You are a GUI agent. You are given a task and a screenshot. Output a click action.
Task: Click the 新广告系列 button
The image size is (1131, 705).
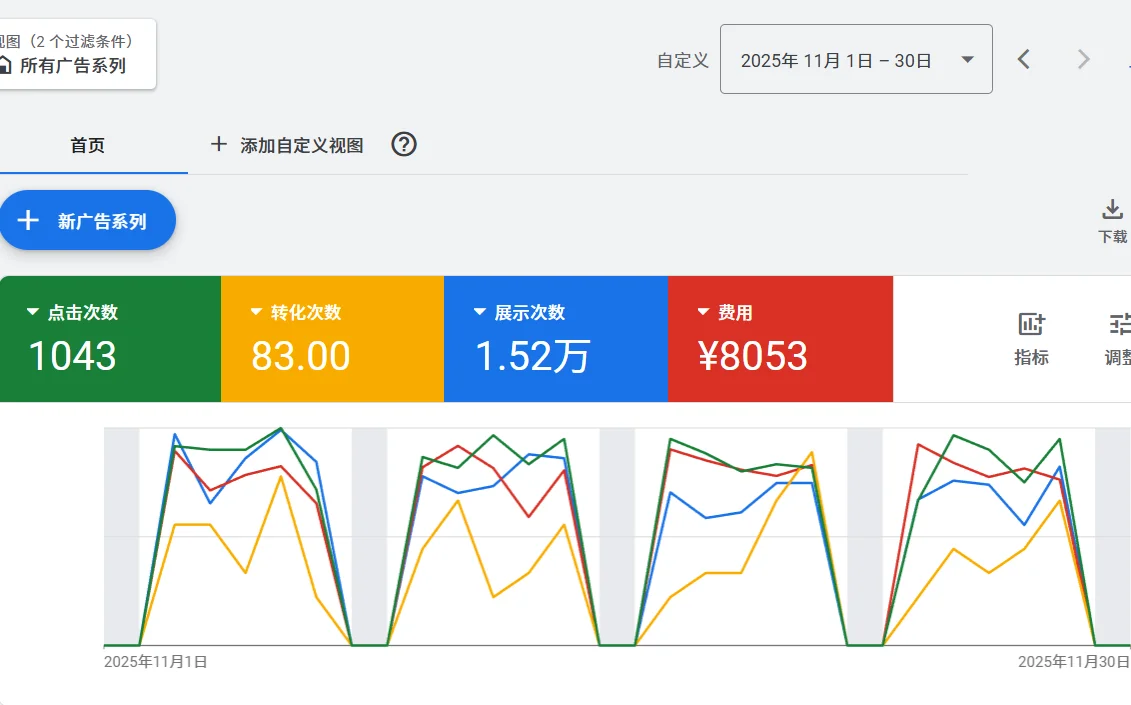88,220
